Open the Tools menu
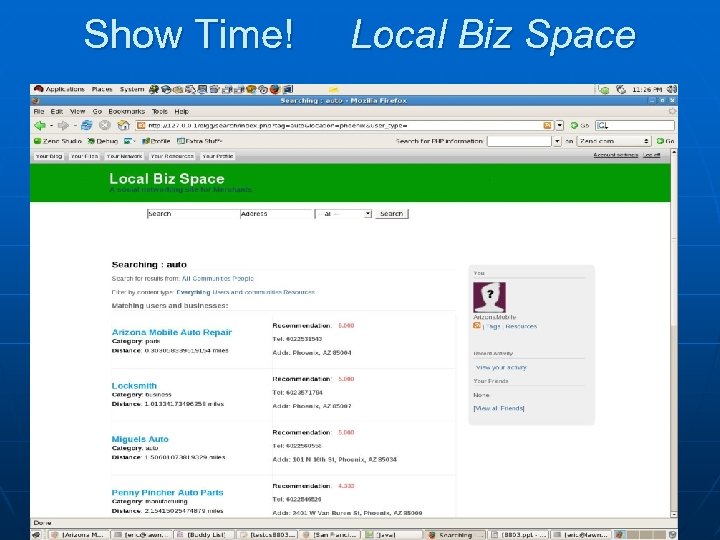720x540 pixels. [159, 111]
